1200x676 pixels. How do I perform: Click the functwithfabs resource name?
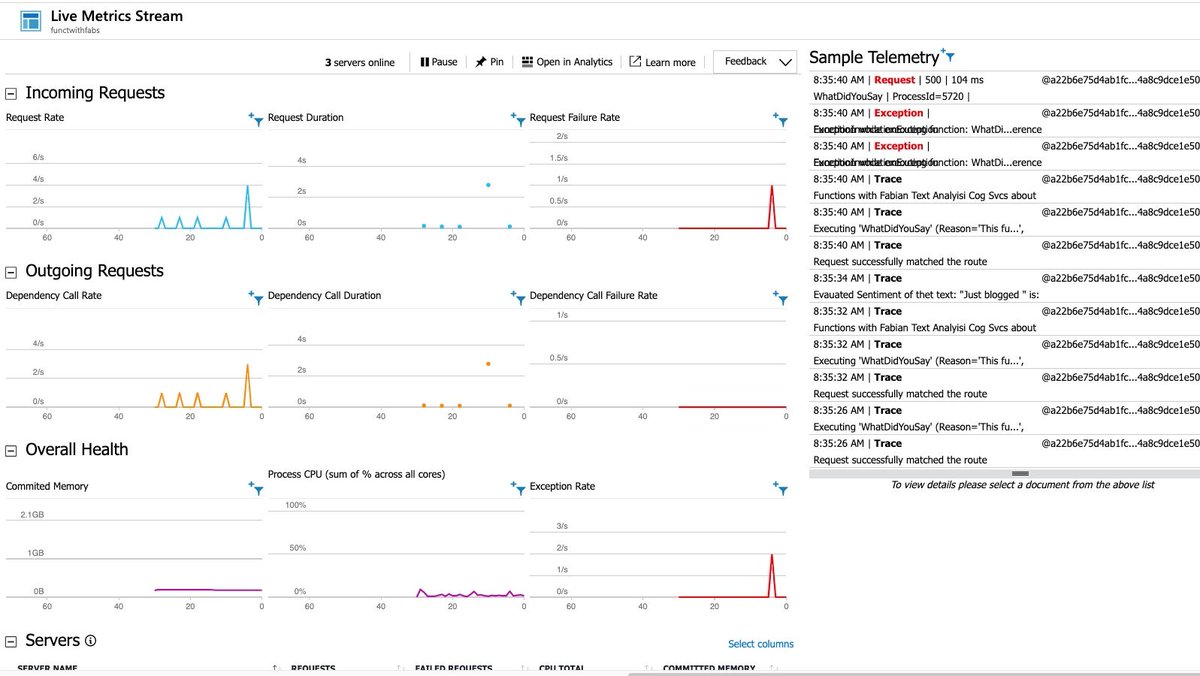pos(77,33)
